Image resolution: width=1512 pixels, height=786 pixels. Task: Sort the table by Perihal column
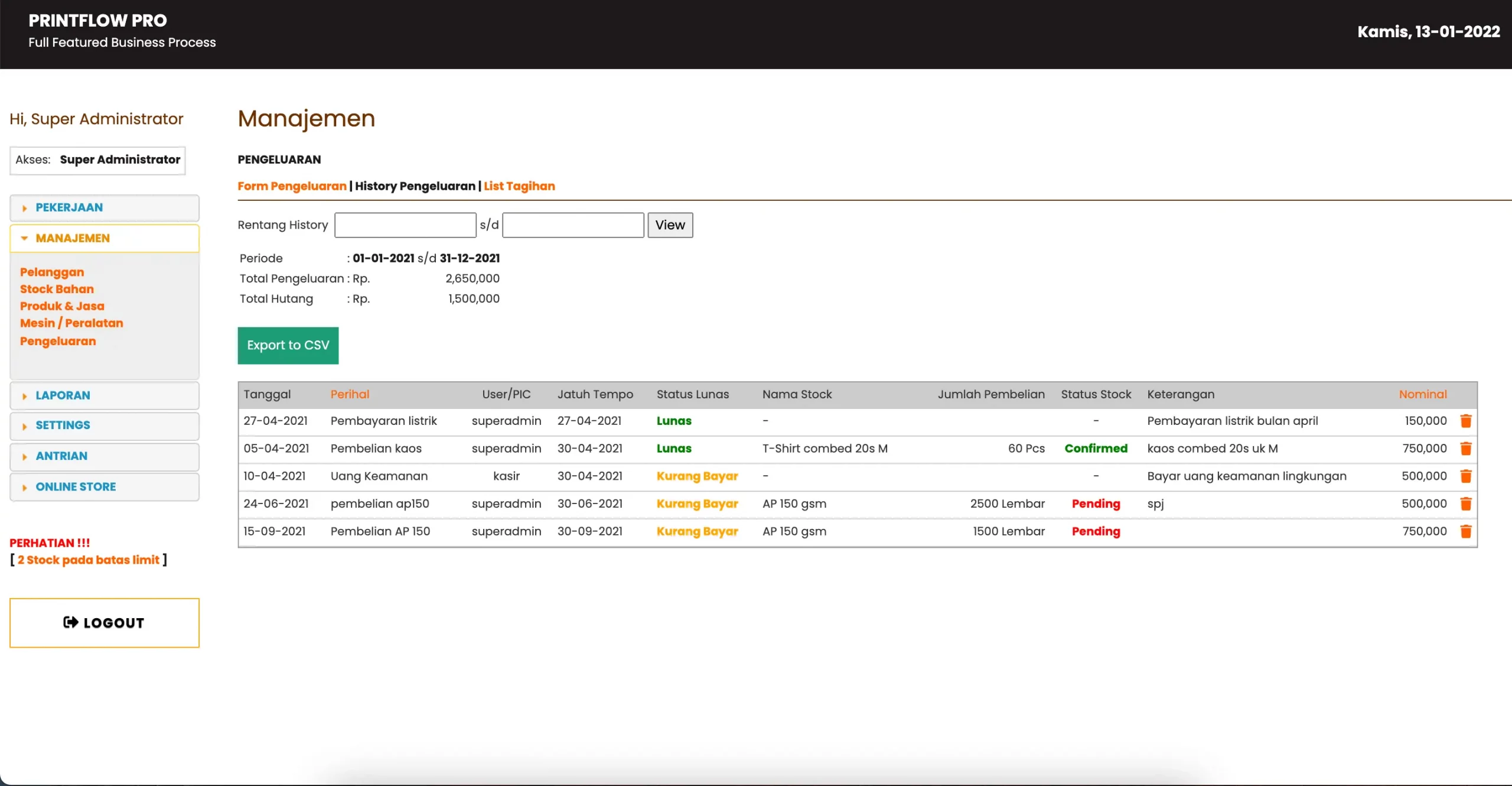coord(350,394)
